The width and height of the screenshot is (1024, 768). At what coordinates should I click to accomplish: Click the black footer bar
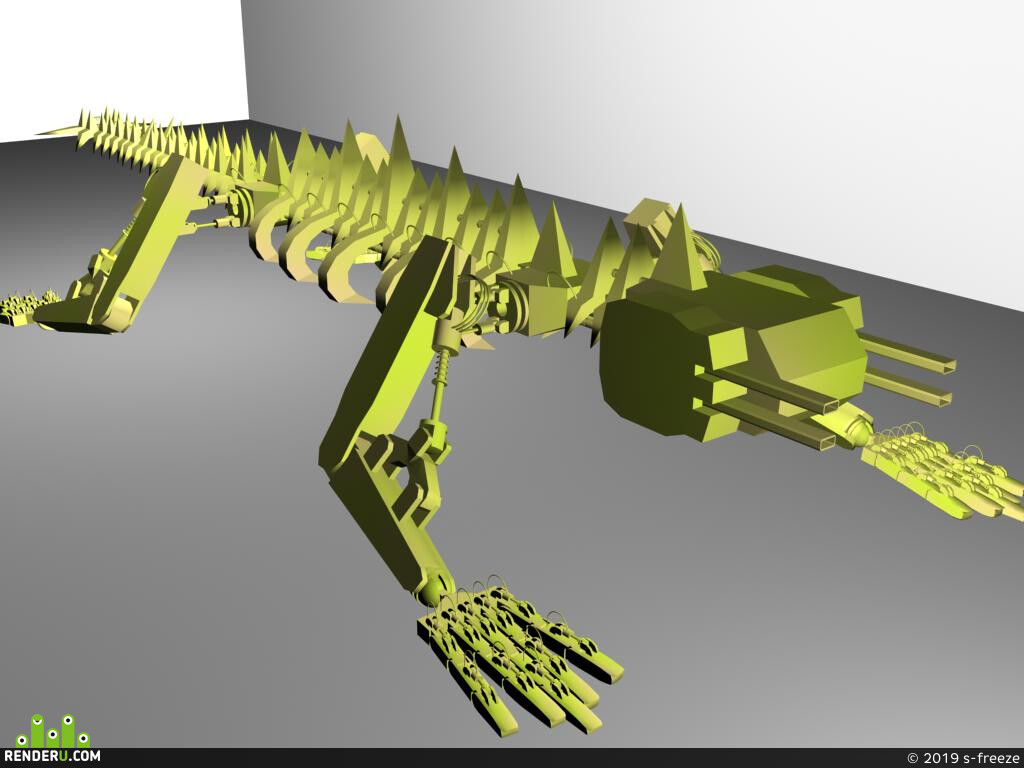tap(512, 758)
